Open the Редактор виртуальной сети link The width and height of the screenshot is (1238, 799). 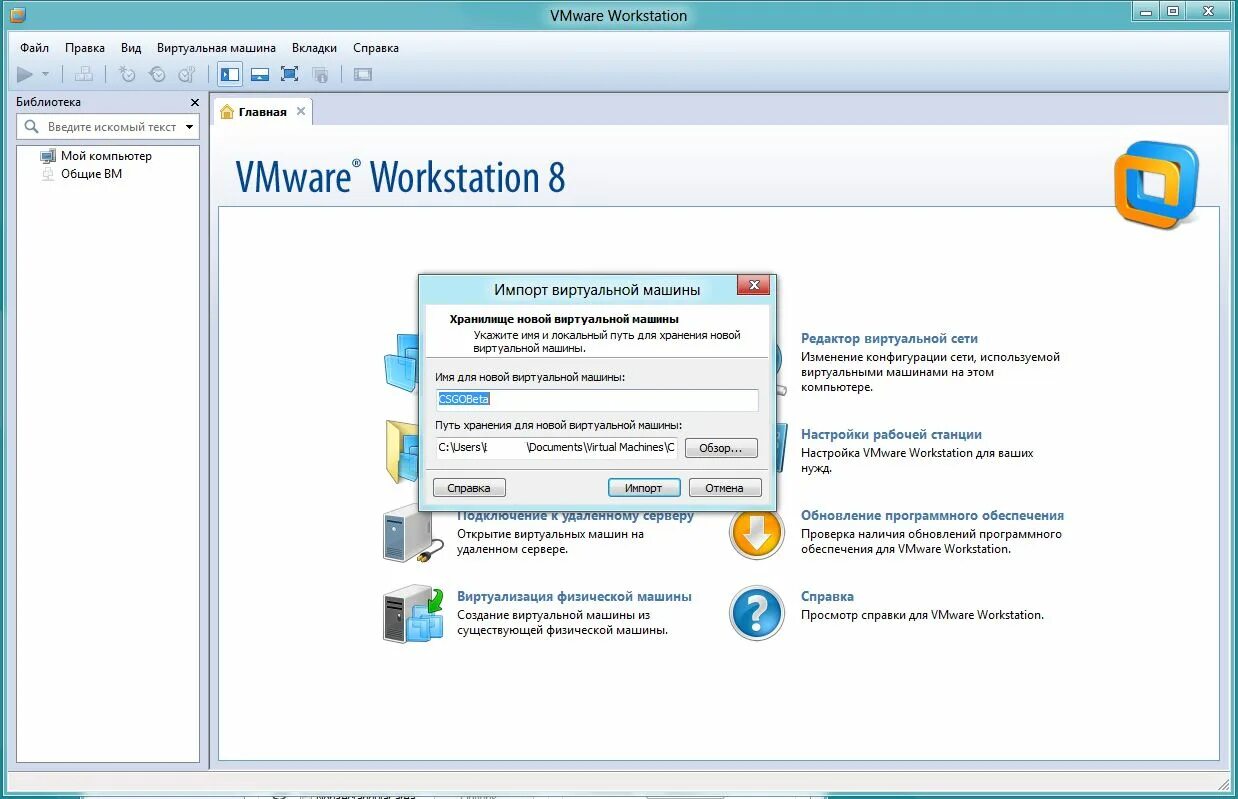(889, 339)
